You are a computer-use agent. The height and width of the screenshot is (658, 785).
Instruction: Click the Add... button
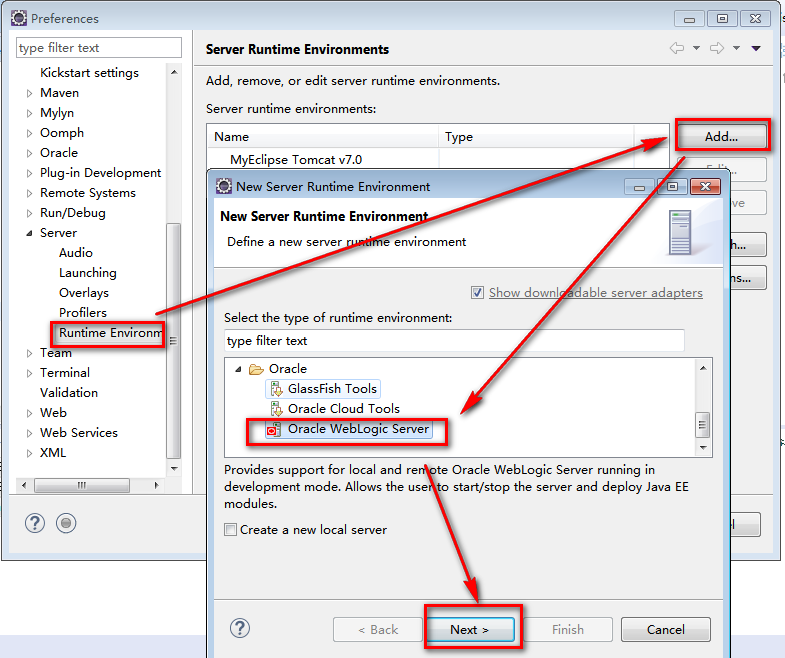[x=721, y=136]
